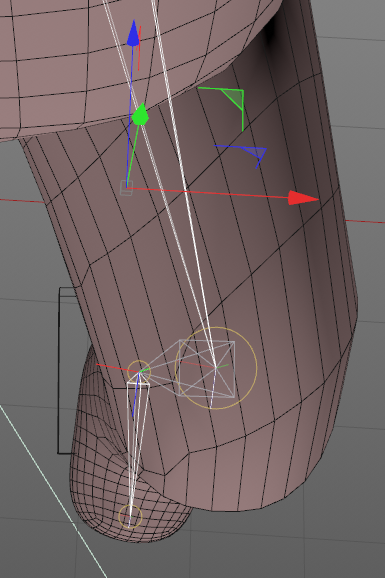Click the gray wireframe cube controller
Image resolution: width=385 pixels, height=578 pixels.
click(x=207, y=369)
